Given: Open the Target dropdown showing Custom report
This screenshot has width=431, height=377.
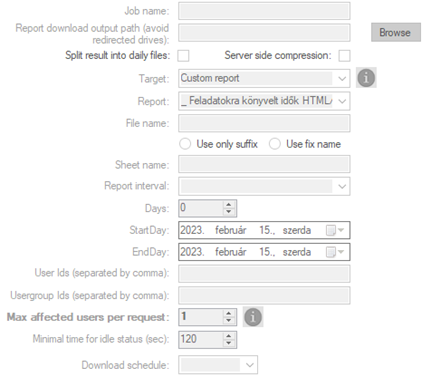Looking at the screenshot, I should point(264,78).
